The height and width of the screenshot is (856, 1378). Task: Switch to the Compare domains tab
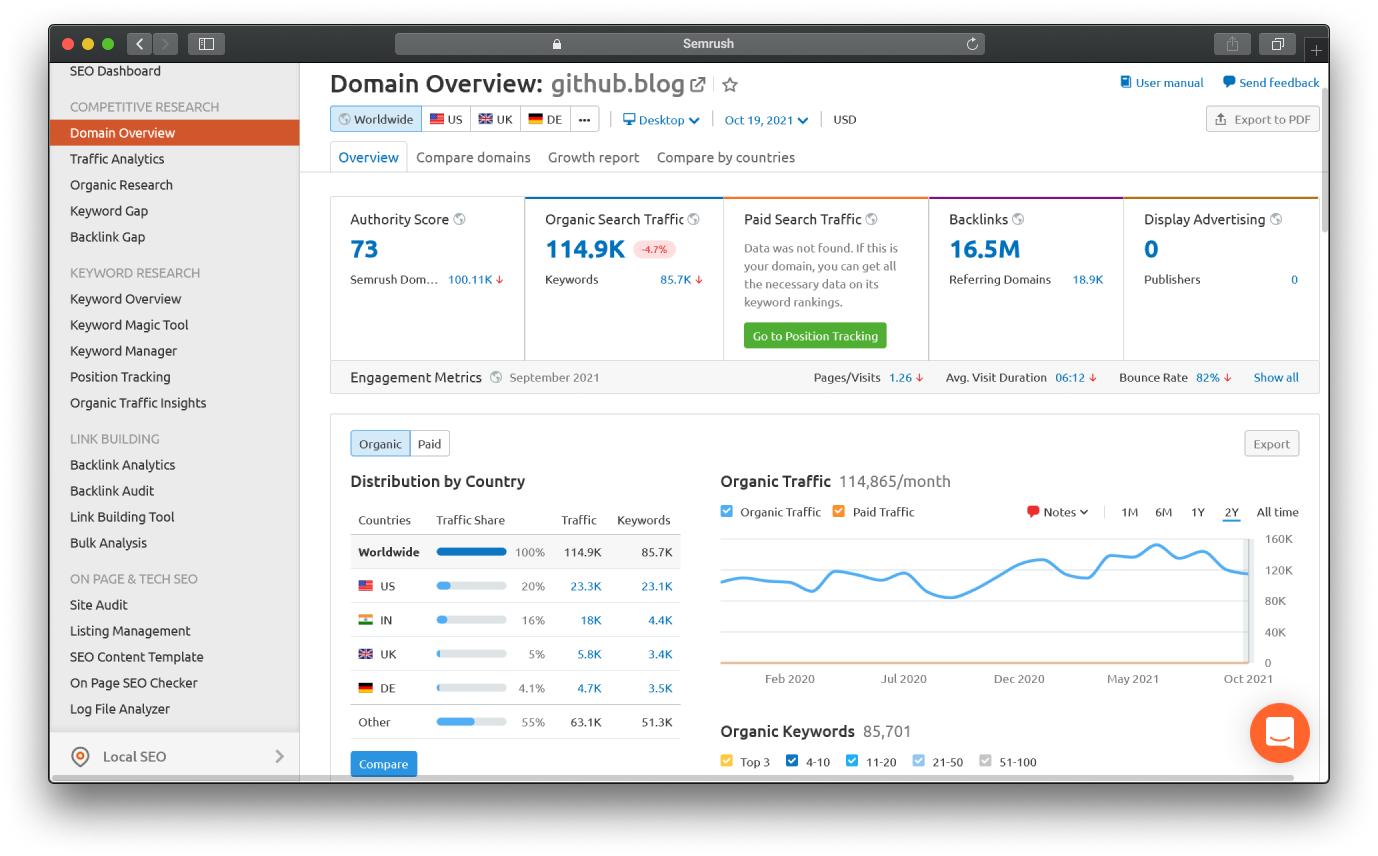[x=473, y=157]
